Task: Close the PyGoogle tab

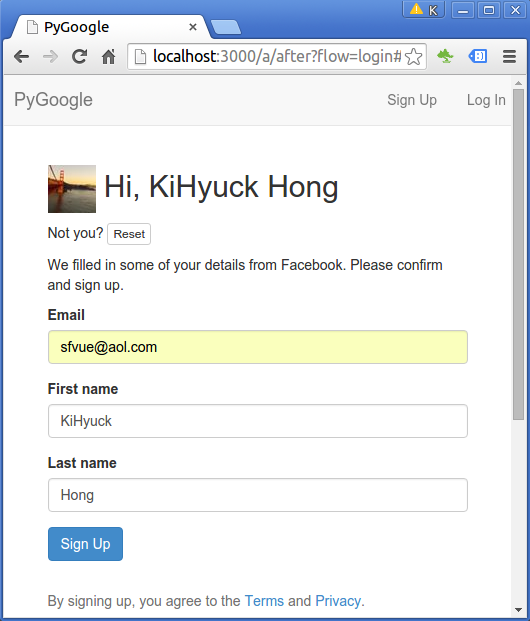Action: click(x=193, y=27)
